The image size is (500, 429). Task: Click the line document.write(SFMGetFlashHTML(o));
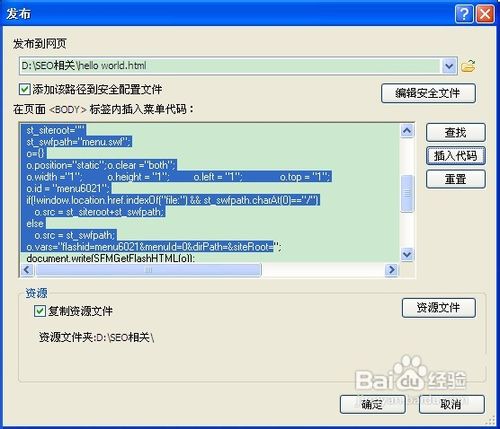(x=110, y=258)
